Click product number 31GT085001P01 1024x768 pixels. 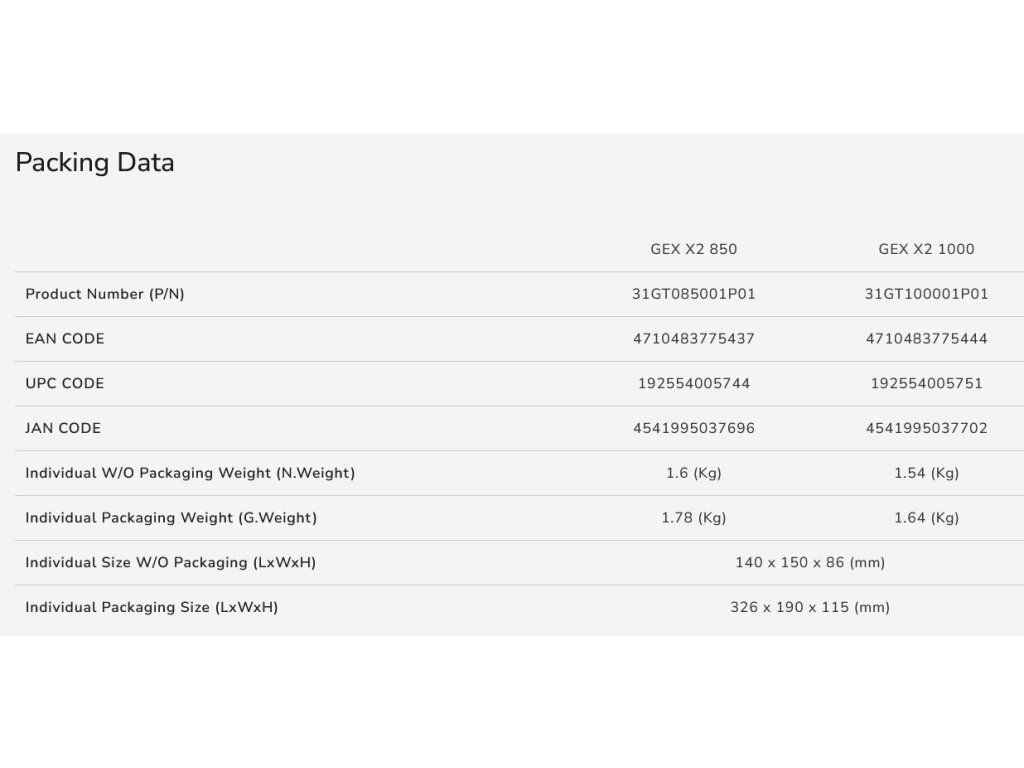click(x=694, y=295)
